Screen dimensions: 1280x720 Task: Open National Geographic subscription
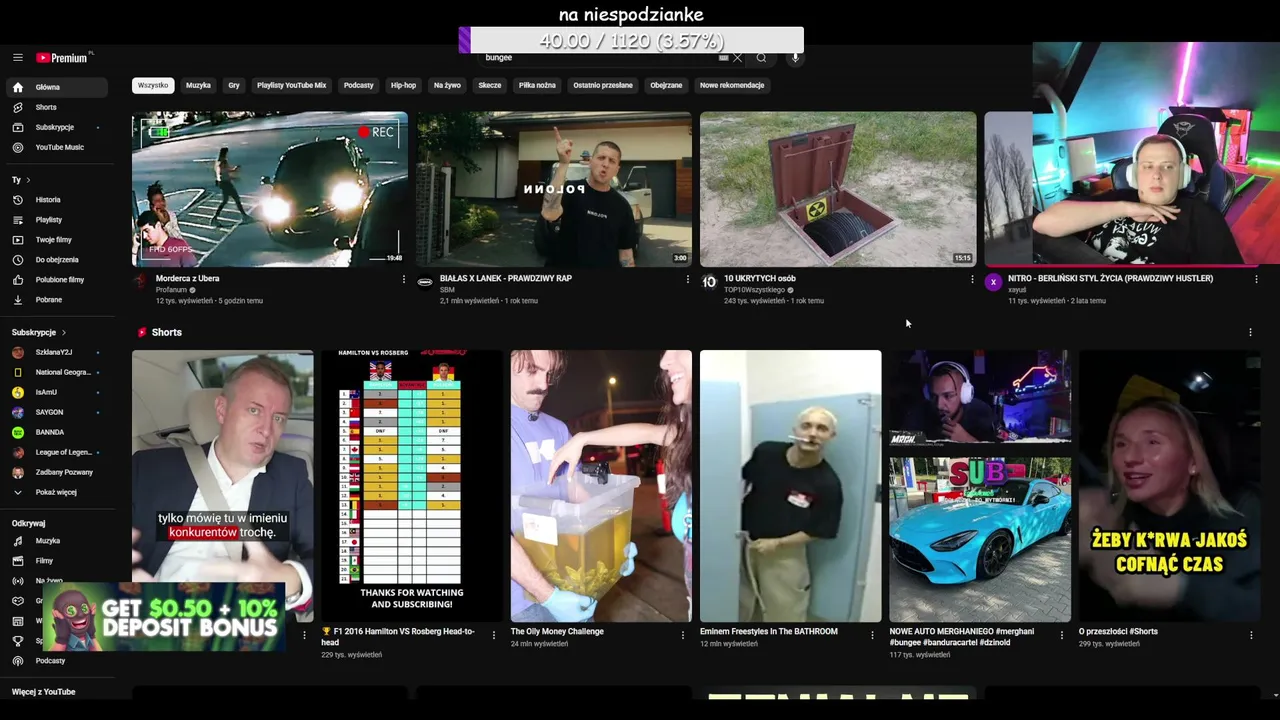coord(56,372)
